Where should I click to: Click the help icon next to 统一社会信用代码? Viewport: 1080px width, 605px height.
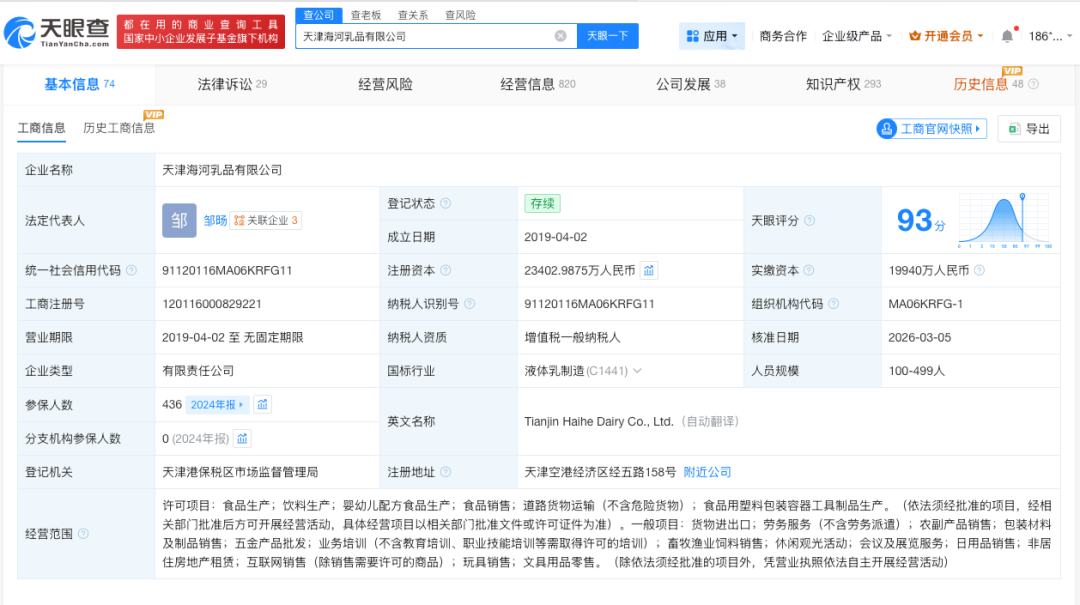tap(131, 270)
